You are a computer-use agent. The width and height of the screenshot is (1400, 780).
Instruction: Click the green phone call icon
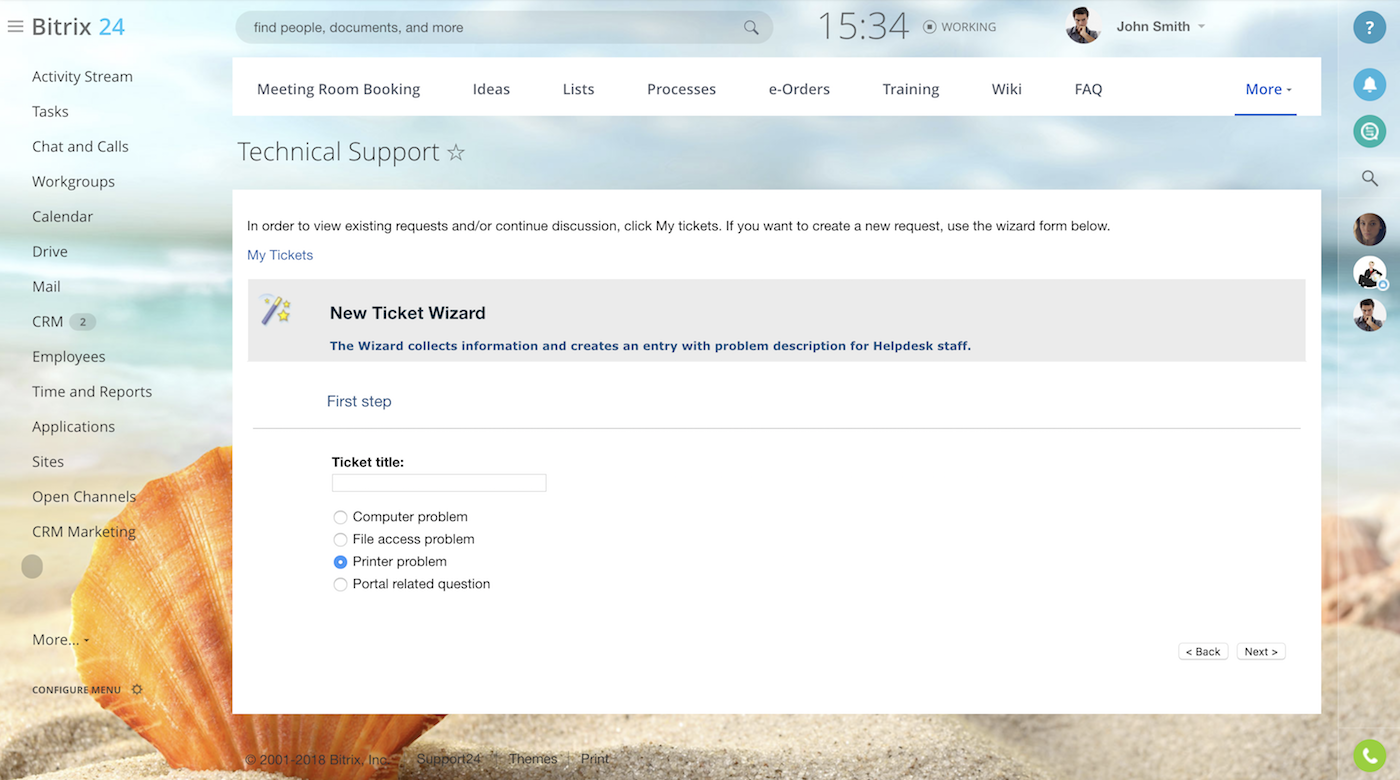point(1369,756)
